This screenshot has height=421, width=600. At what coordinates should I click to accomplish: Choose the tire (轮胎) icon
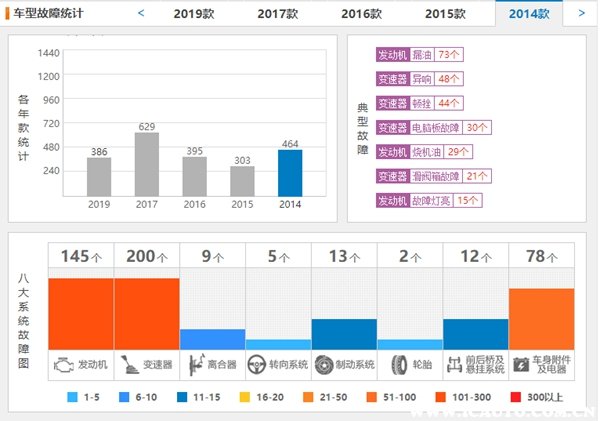(x=398, y=365)
